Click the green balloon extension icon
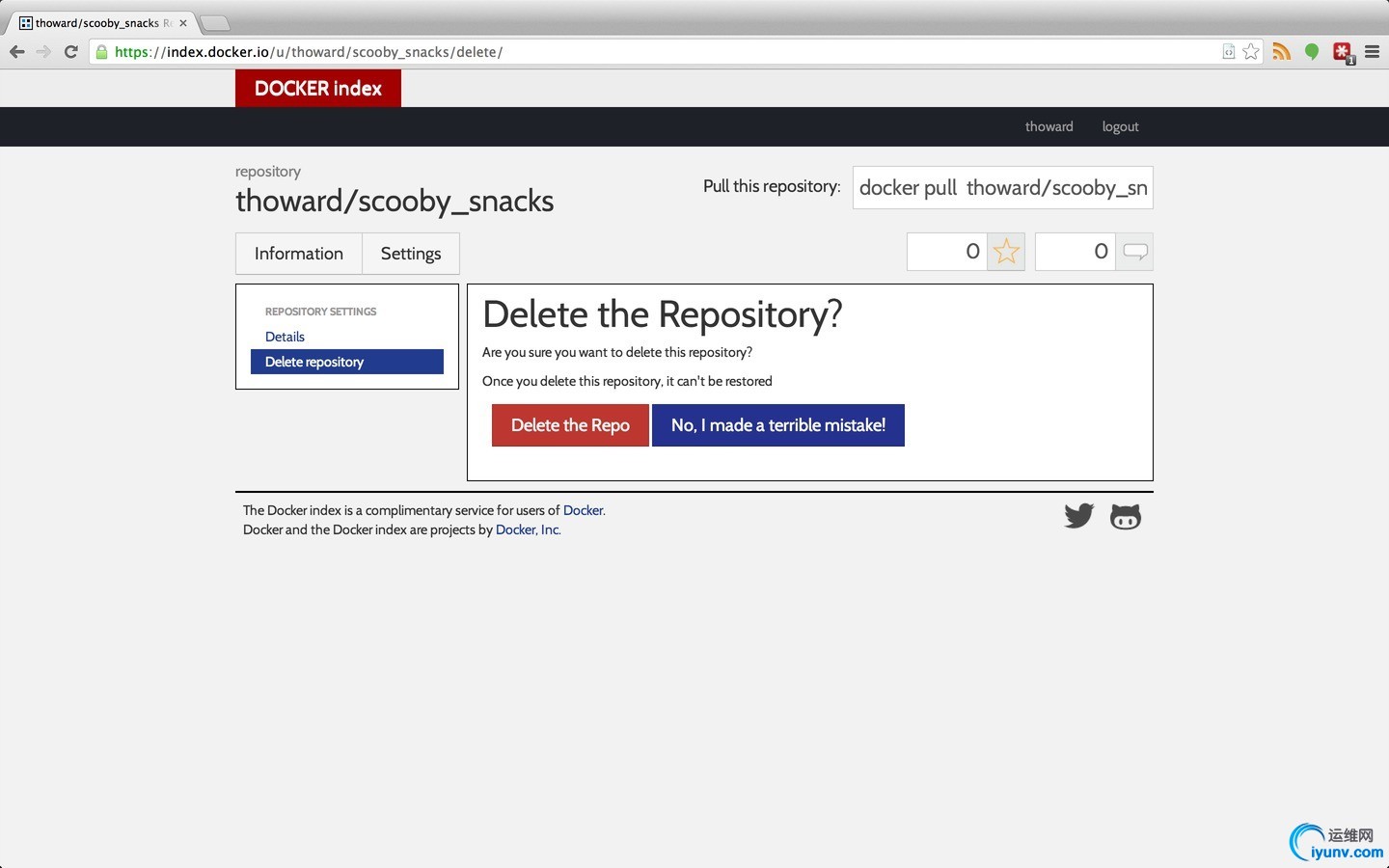The width and height of the screenshot is (1389, 868). (x=1312, y=52)
